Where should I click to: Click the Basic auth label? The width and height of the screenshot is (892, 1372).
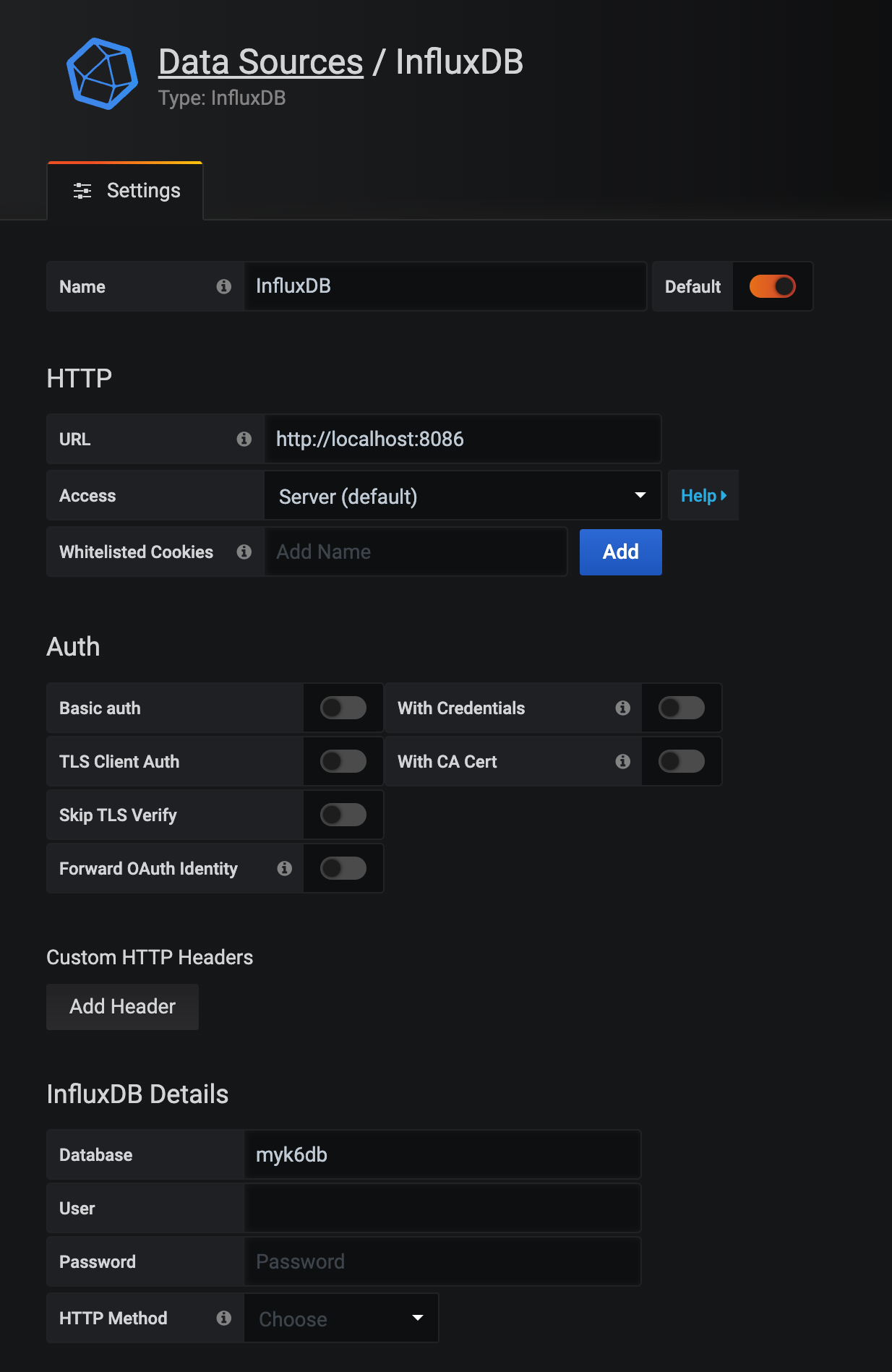(x=100, y=708)
